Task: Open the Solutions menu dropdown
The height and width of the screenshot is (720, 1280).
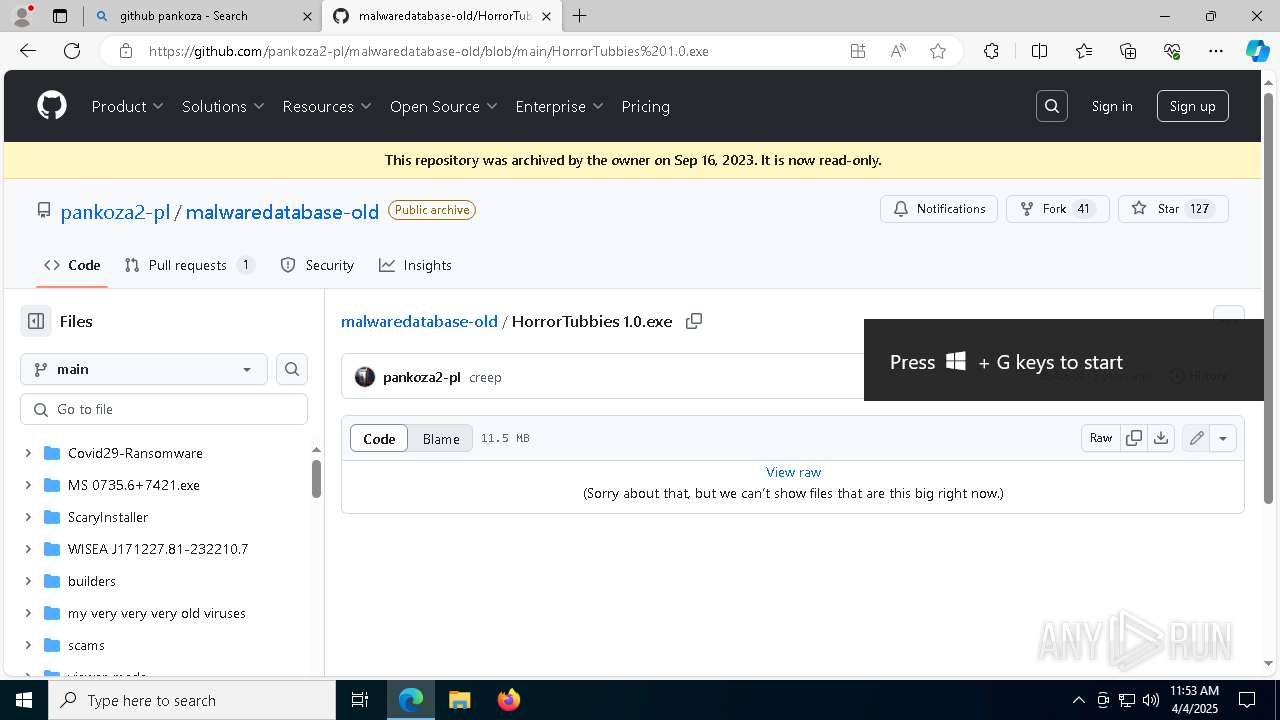Action: point(223,106)
